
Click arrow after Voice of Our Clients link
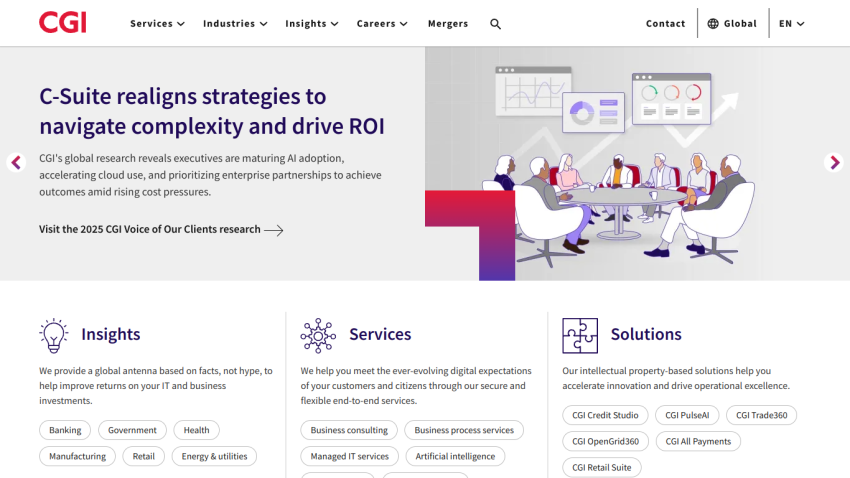pyautogui.click(x=274, y=230)
